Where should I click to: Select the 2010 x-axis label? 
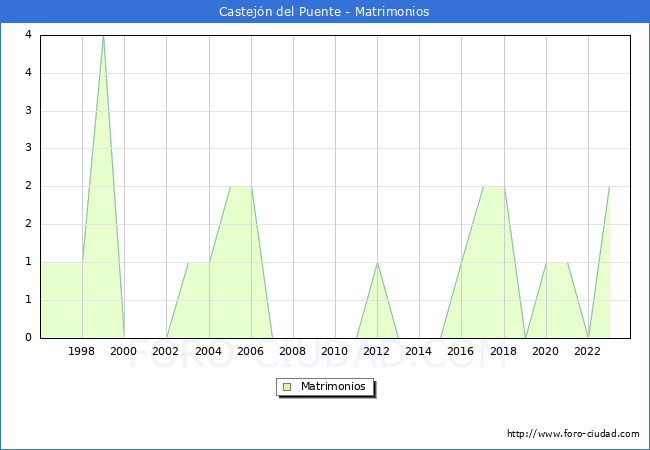tap(335, 351)
